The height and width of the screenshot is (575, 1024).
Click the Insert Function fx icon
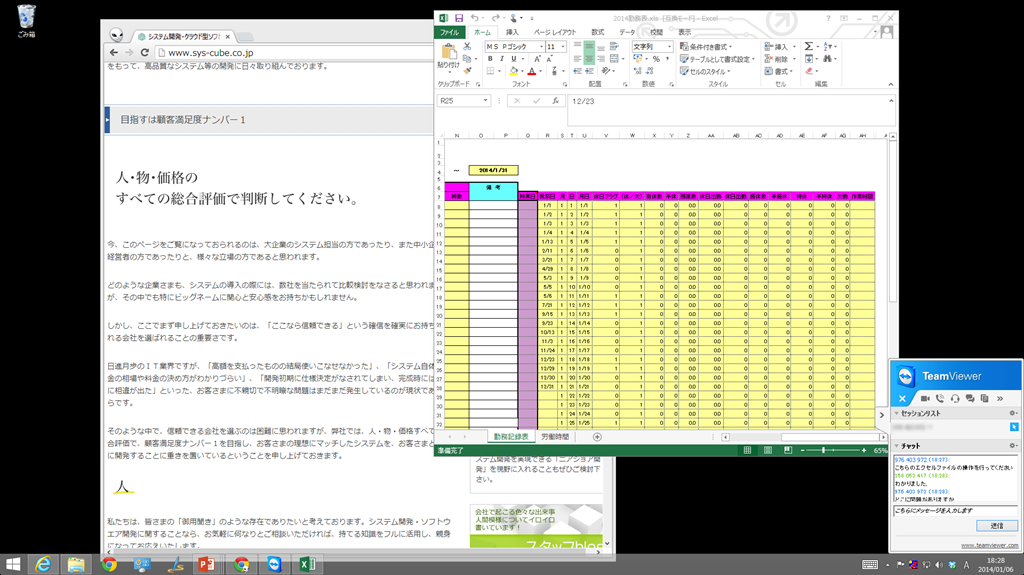click(555, 101)
